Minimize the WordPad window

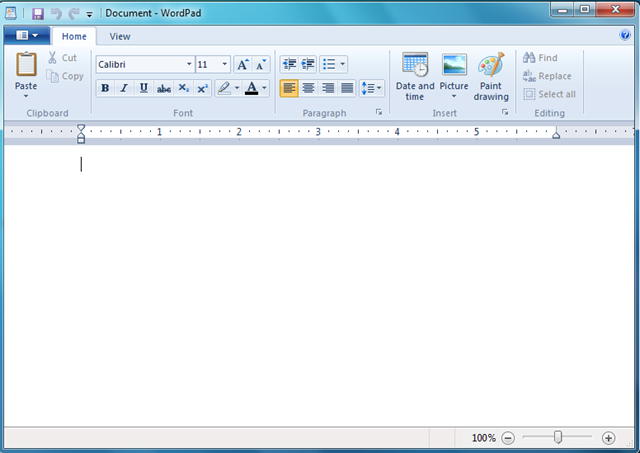point(562,10)
